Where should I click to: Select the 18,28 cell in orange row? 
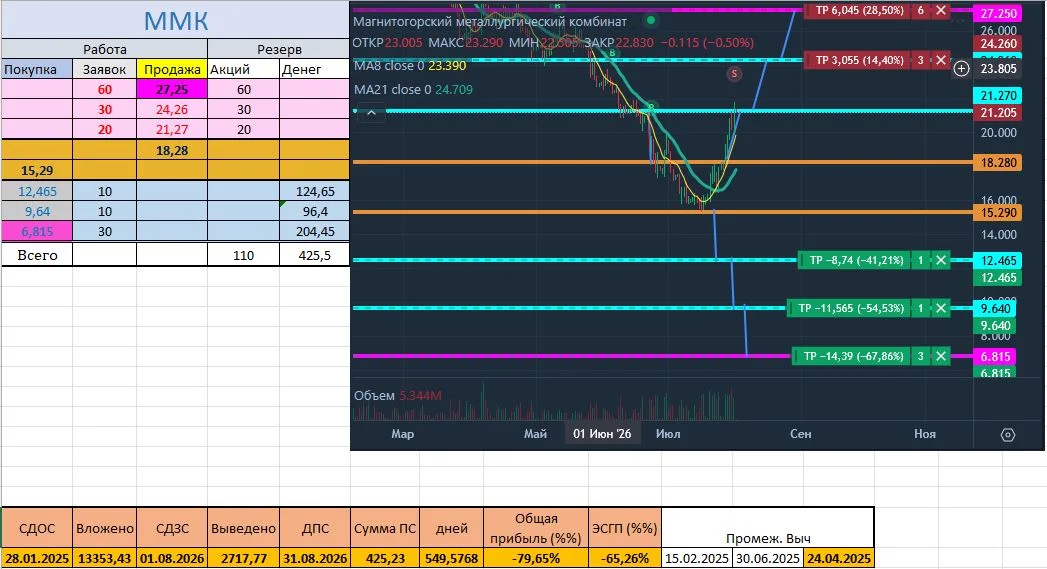tap(172, 150)
